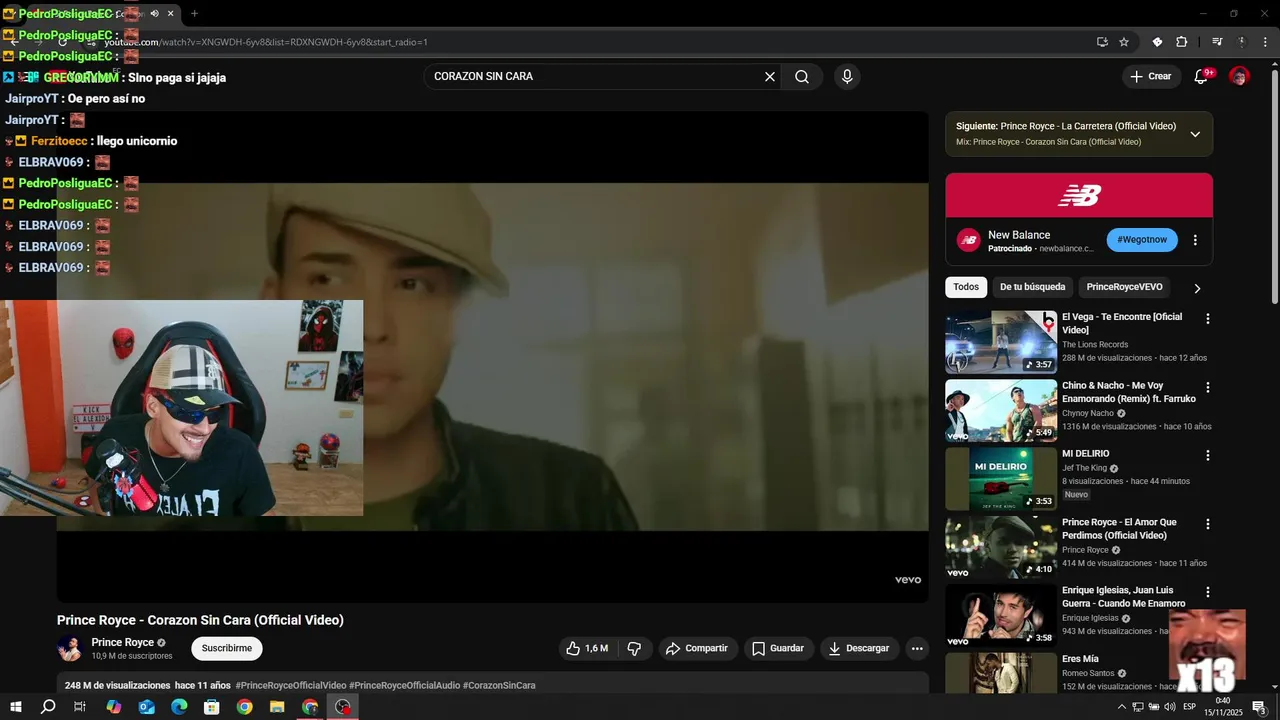Click the #PrinceRoyceOfficialAudio hashtag

[405, 686]
